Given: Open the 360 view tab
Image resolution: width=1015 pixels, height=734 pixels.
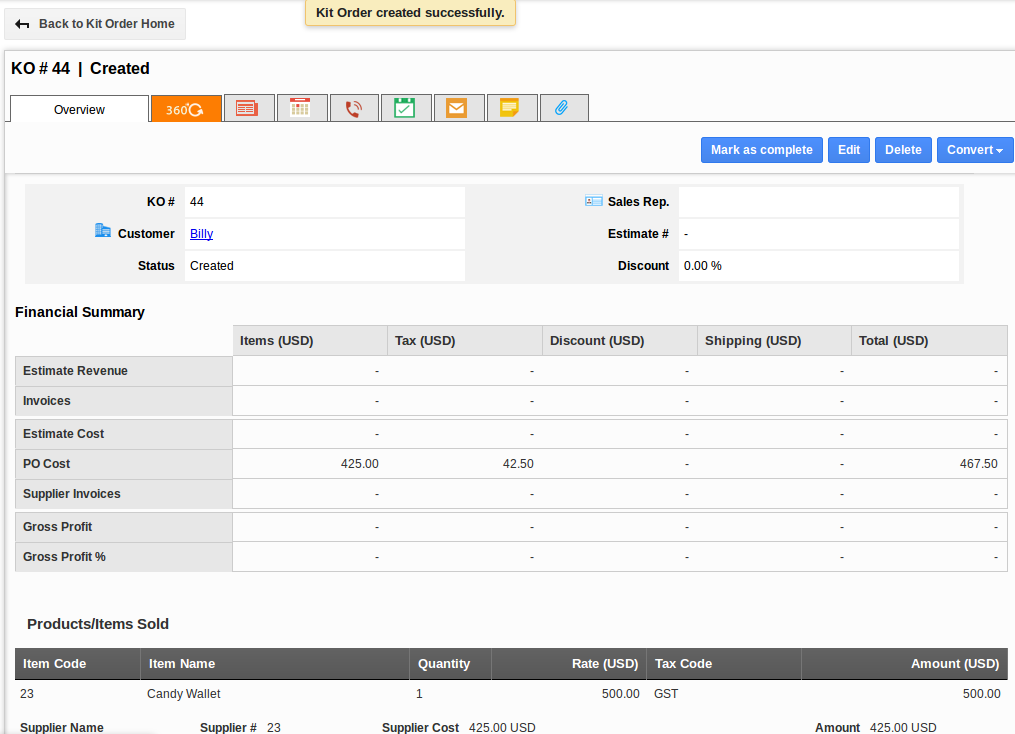Looking at the screenshot, I should (x=185, y=107).
